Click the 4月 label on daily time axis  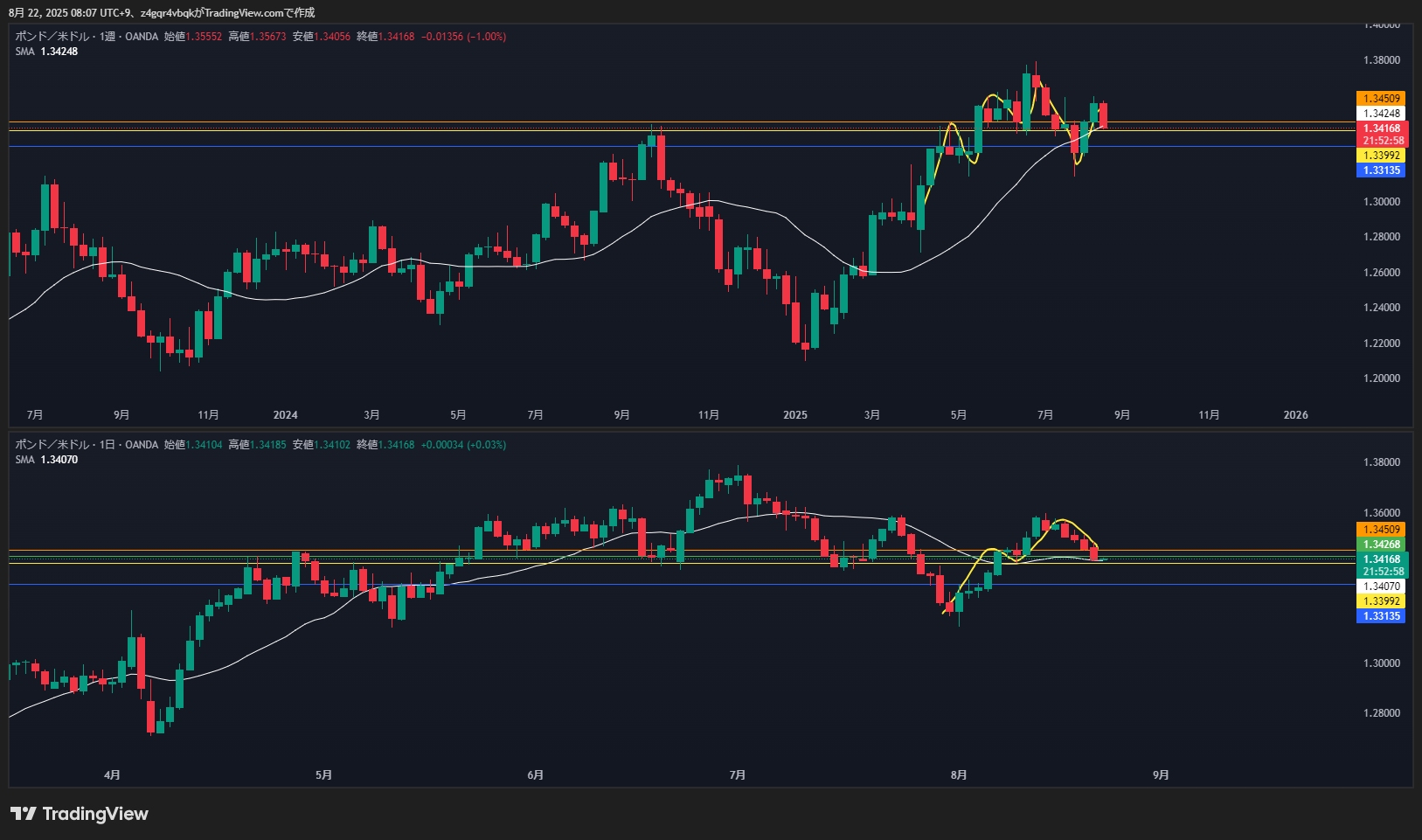[112, 775]
